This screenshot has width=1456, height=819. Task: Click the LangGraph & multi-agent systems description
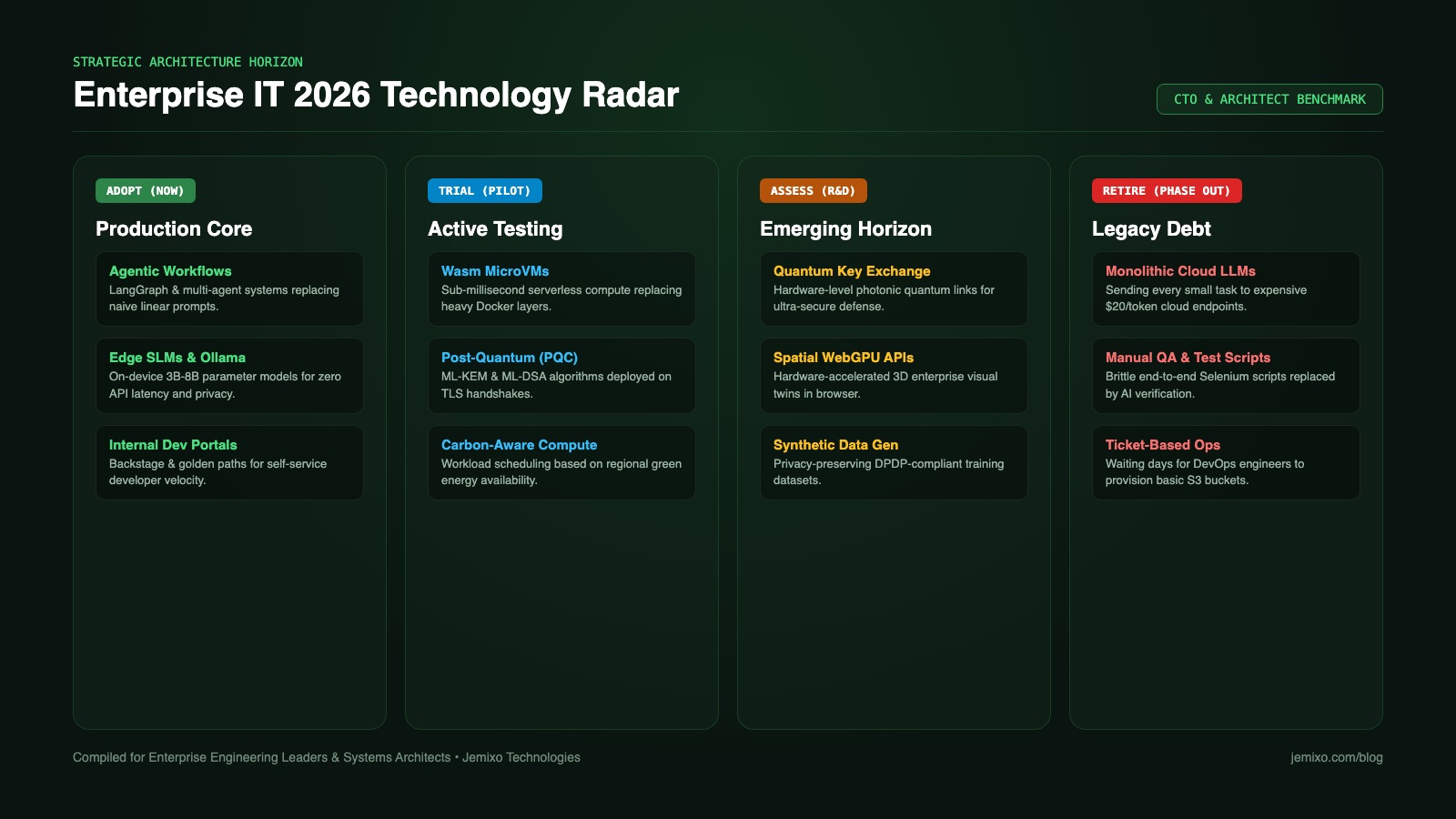coord(224,298)
